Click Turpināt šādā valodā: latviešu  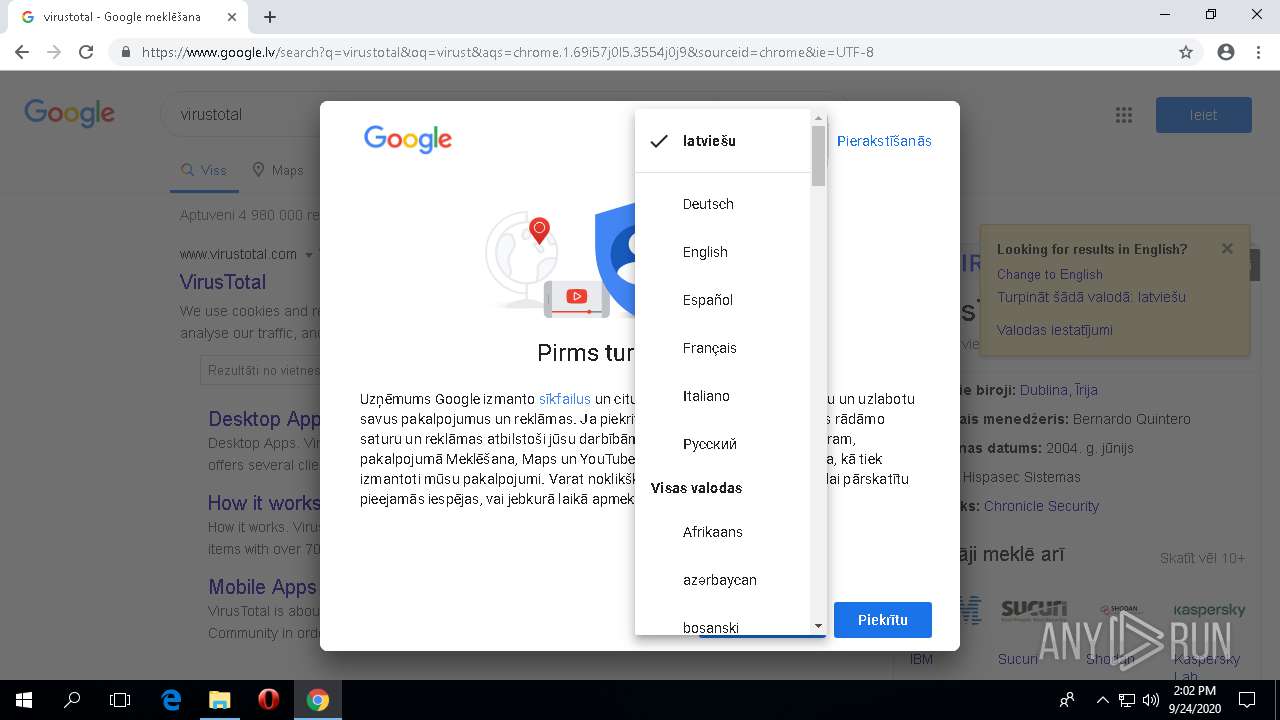point(1091,297)
